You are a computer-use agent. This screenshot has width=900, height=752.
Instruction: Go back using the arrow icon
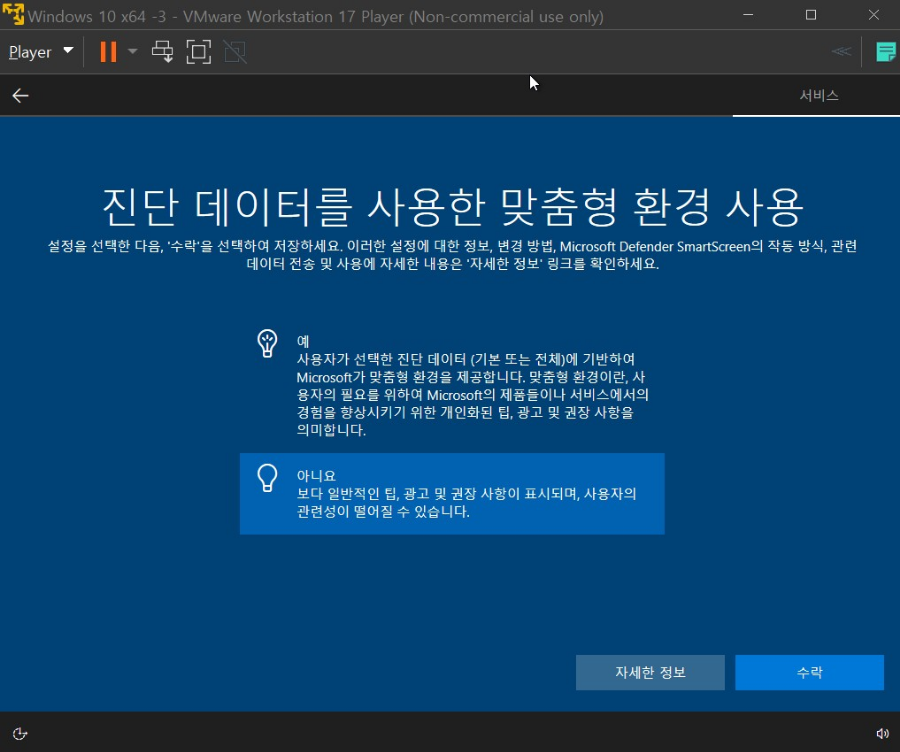coord(21,95)
